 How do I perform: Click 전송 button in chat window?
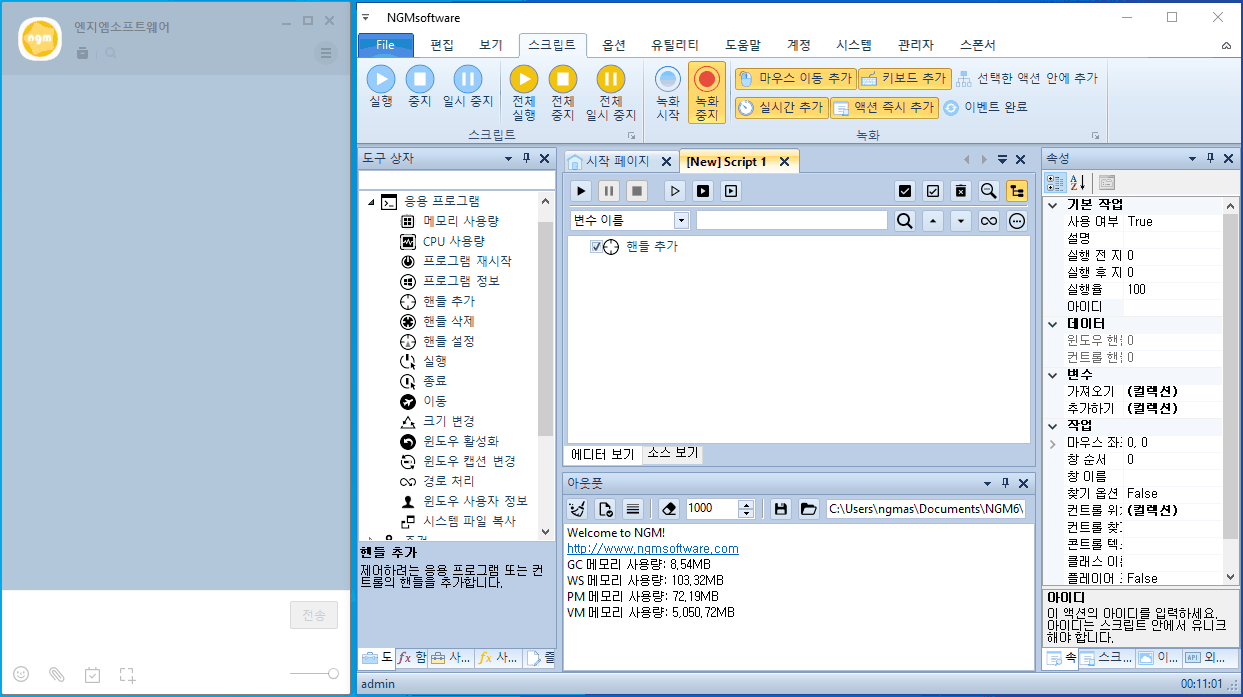pos(314,615)
